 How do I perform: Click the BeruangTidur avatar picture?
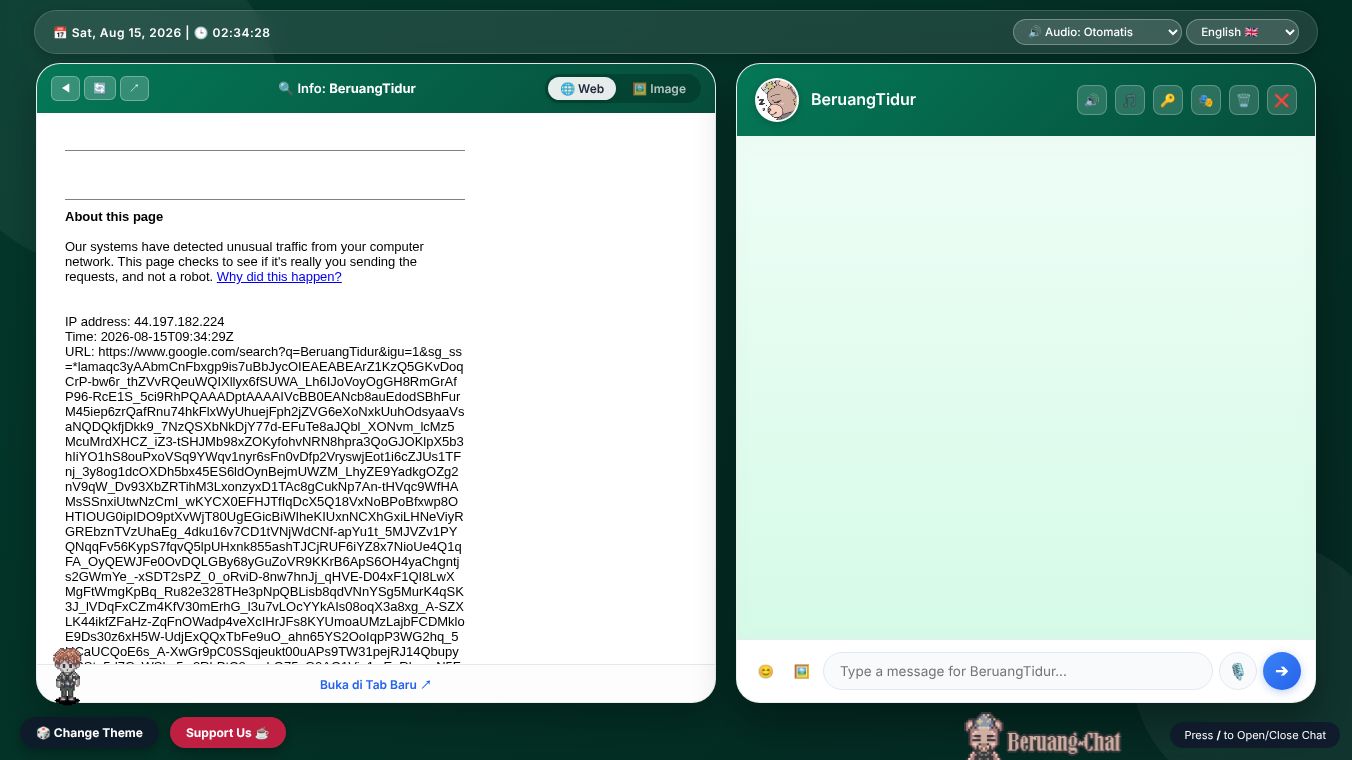(x=777, y=100)
